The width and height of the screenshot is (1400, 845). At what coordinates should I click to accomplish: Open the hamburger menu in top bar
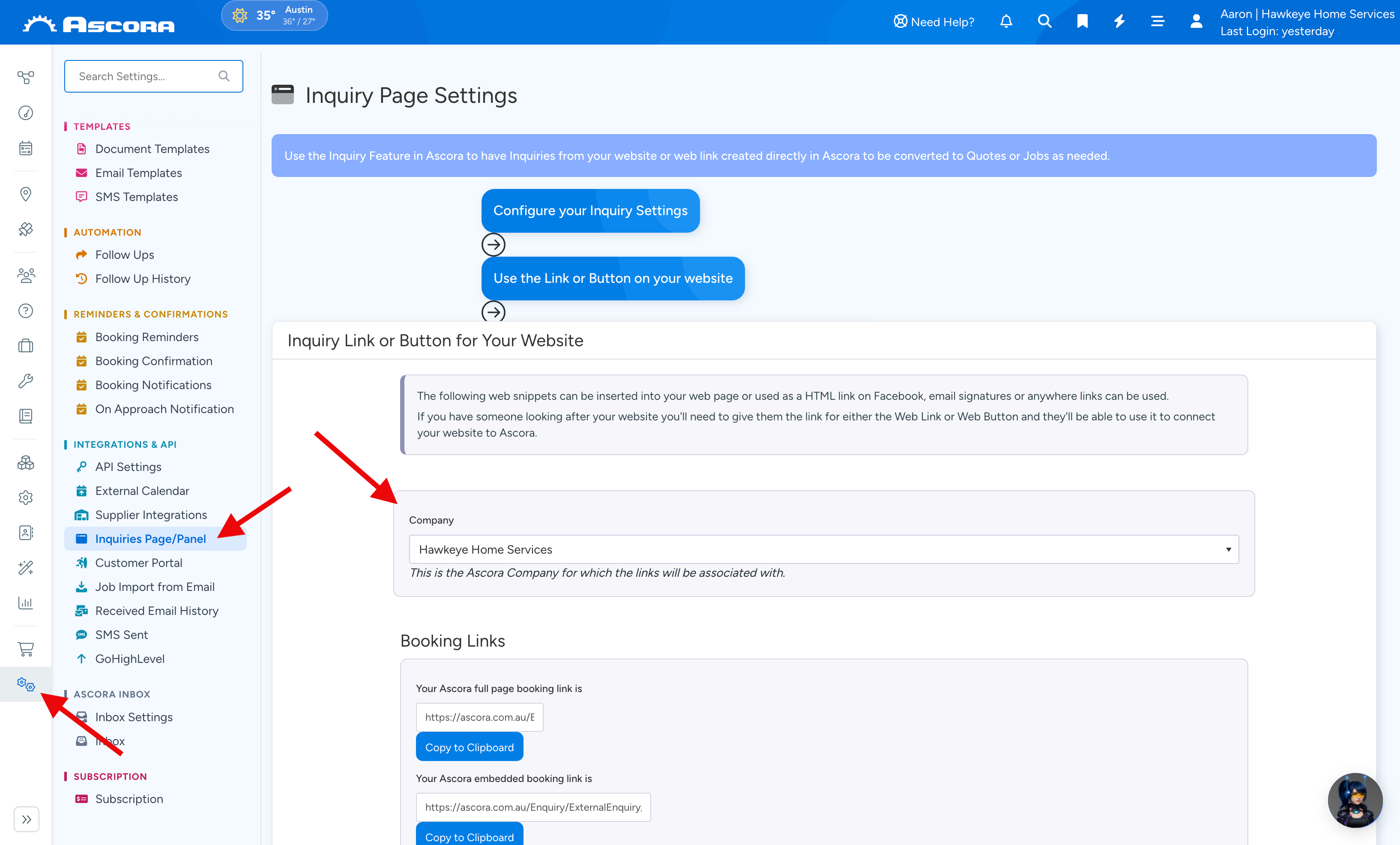pos(1158,21)
